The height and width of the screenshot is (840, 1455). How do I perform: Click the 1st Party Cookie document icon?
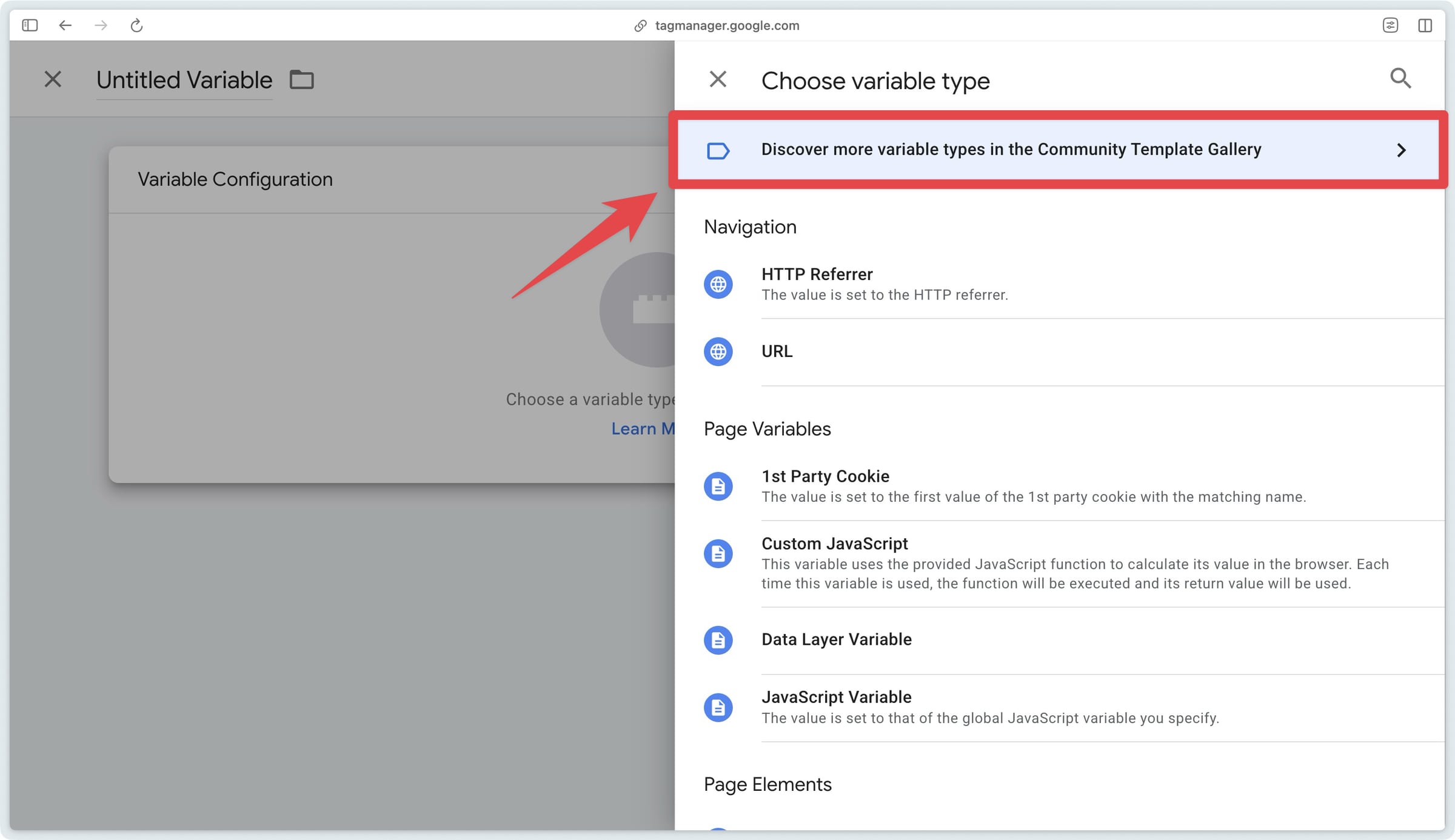(718, 486)
